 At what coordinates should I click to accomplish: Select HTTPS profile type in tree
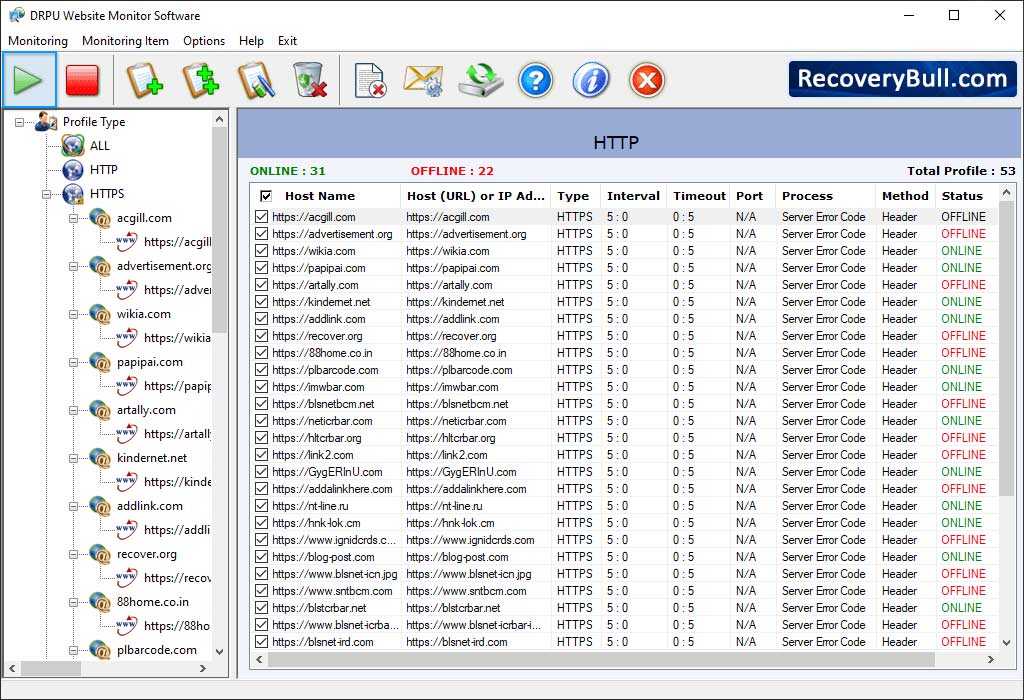pyautogui.click(x=106, y=194)
